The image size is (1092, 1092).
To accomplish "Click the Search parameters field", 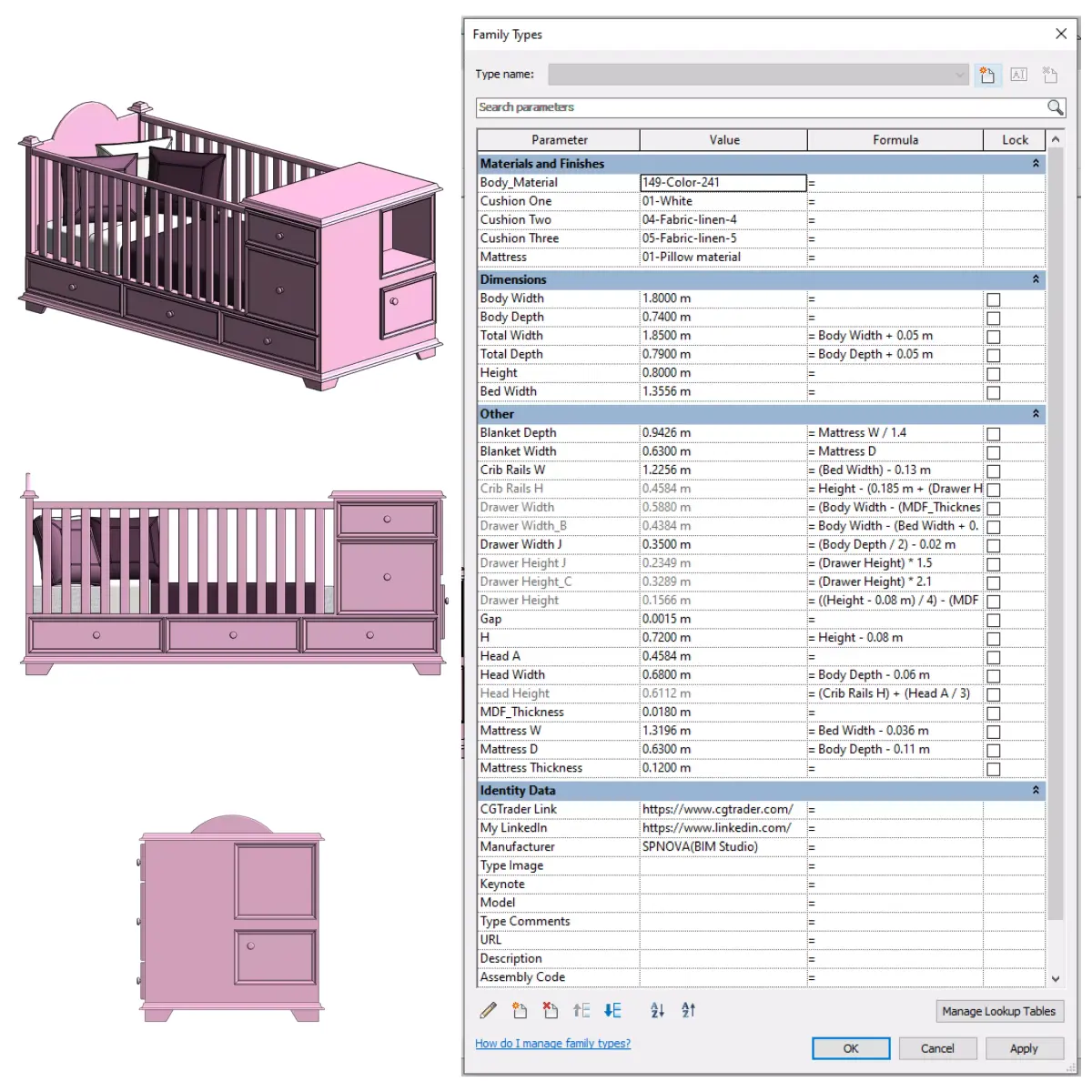I will 761,107.
